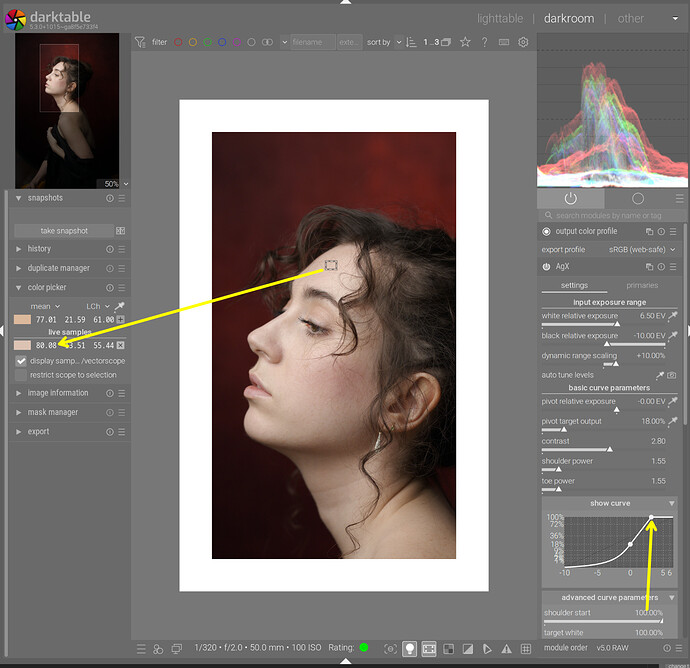
Task: Open global preferences gear icon
Action: point(522,42)
